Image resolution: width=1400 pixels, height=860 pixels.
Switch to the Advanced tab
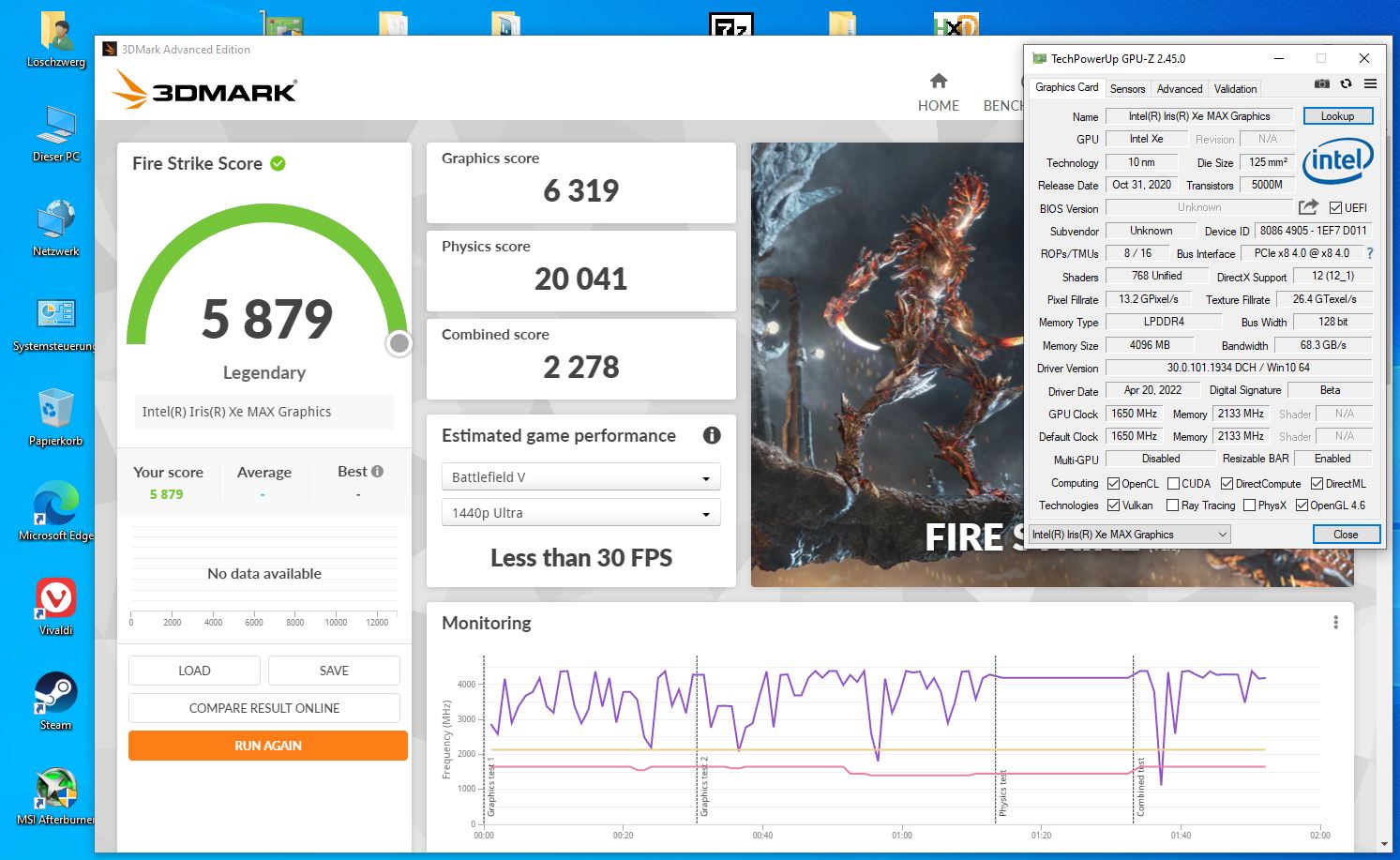1180,89
